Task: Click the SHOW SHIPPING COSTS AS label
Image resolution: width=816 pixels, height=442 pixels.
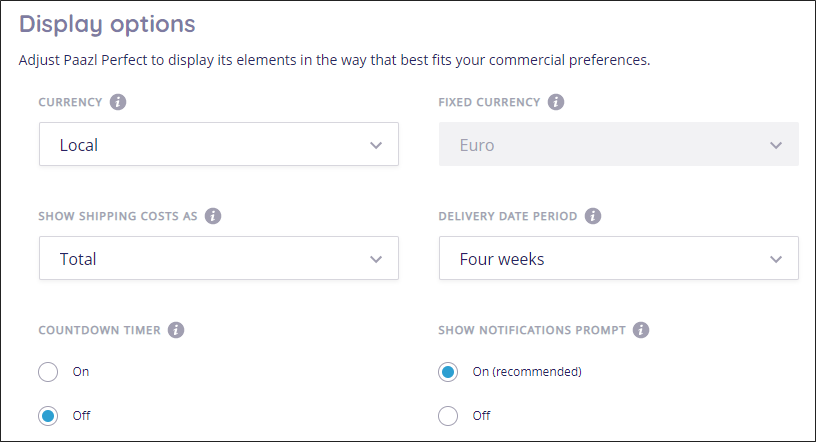Action: click(x=118, y=216)
